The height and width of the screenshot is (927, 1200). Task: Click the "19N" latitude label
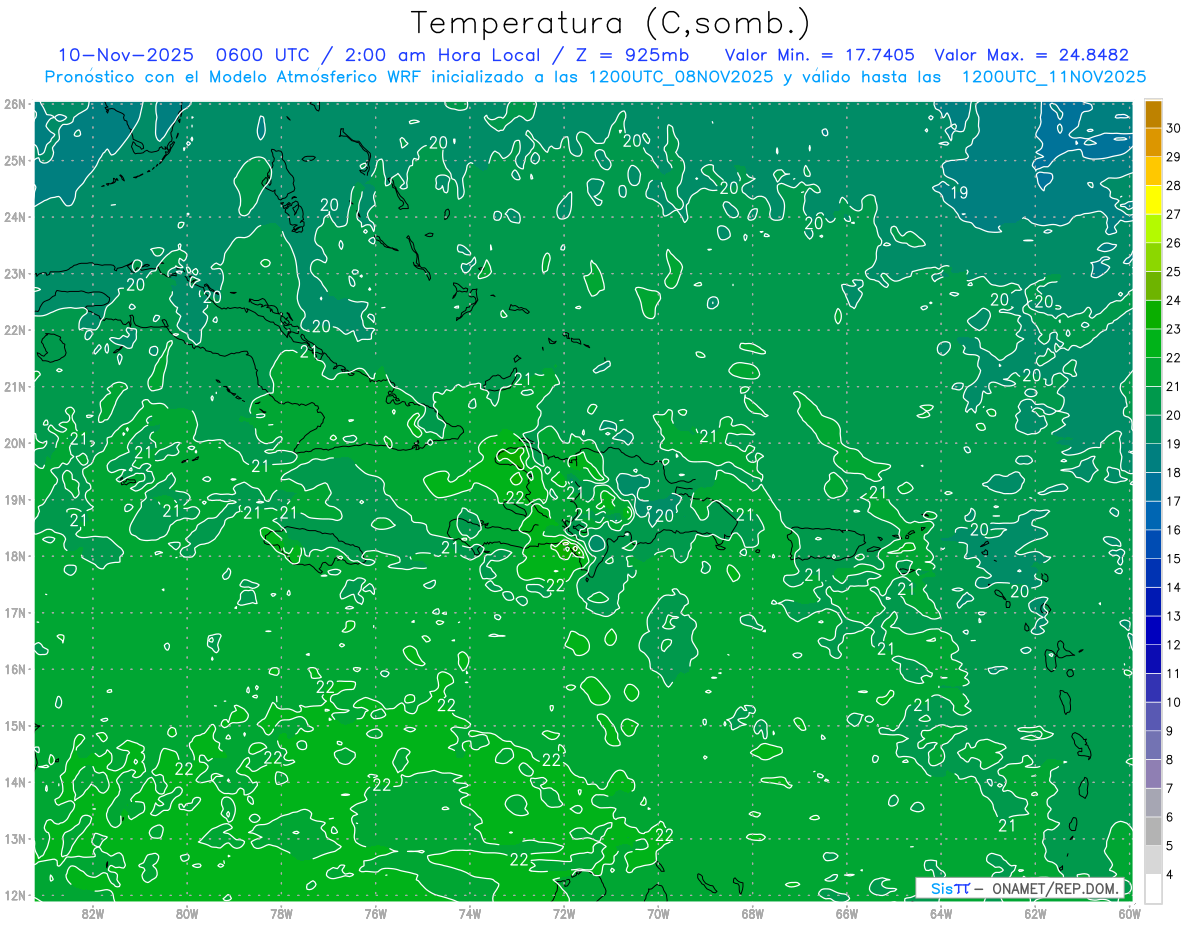tap(14, 500)
